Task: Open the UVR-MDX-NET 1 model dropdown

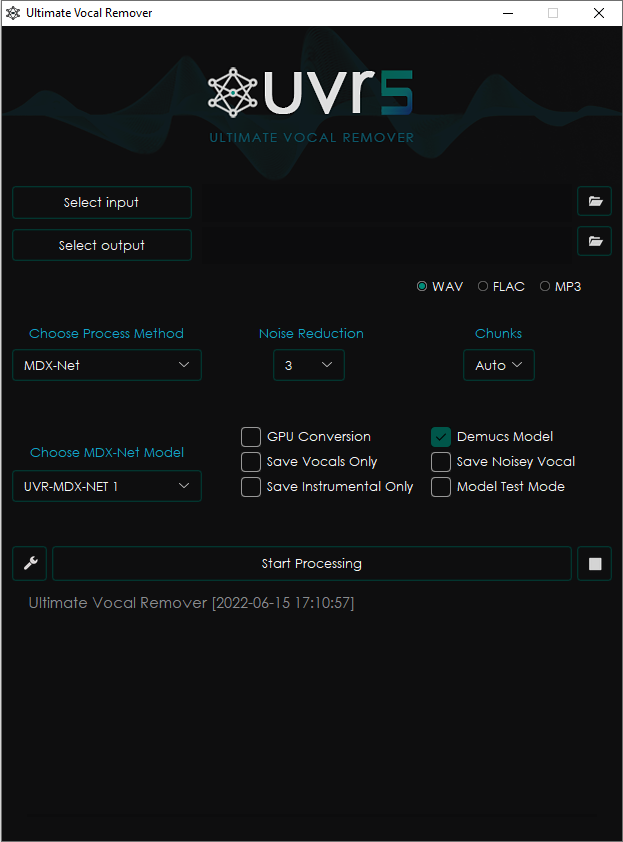Action: 107,486
